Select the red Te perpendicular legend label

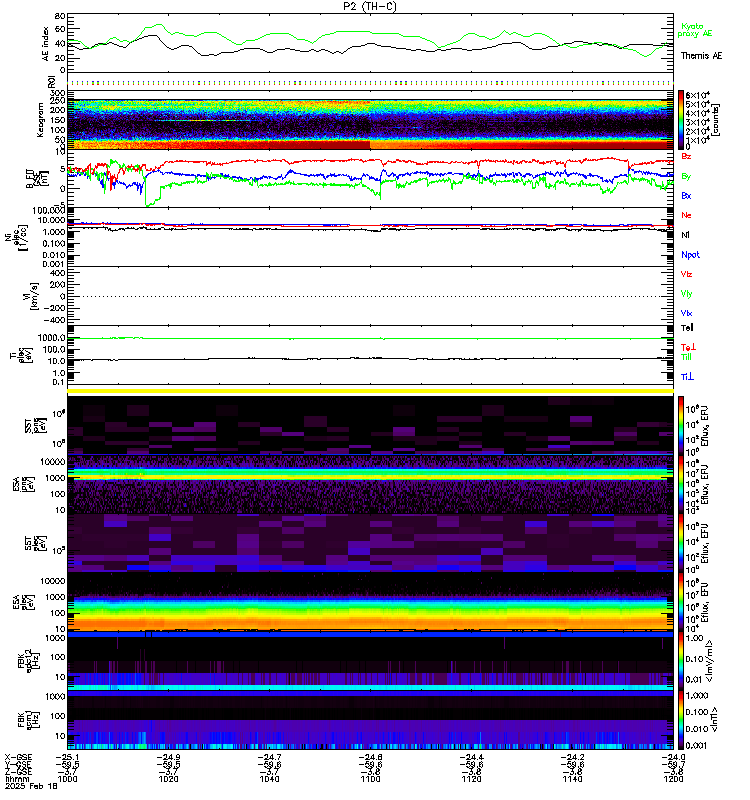tap(688, 347)
